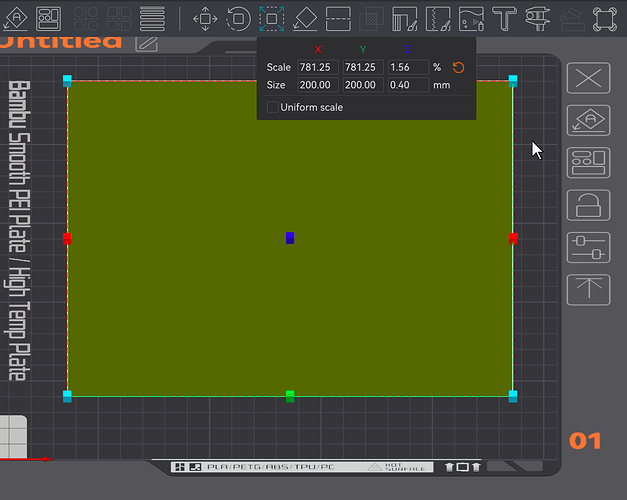Toggle the Uniform scale checkbox
This screenshot has height=500, width=627.
click(x=273, y=107)
